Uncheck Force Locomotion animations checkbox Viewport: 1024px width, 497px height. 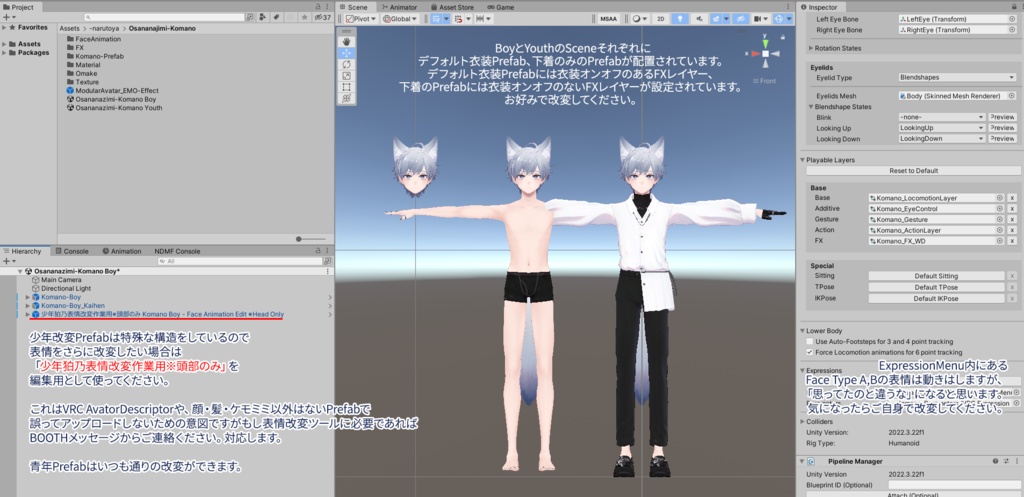(x=810, y=352)
